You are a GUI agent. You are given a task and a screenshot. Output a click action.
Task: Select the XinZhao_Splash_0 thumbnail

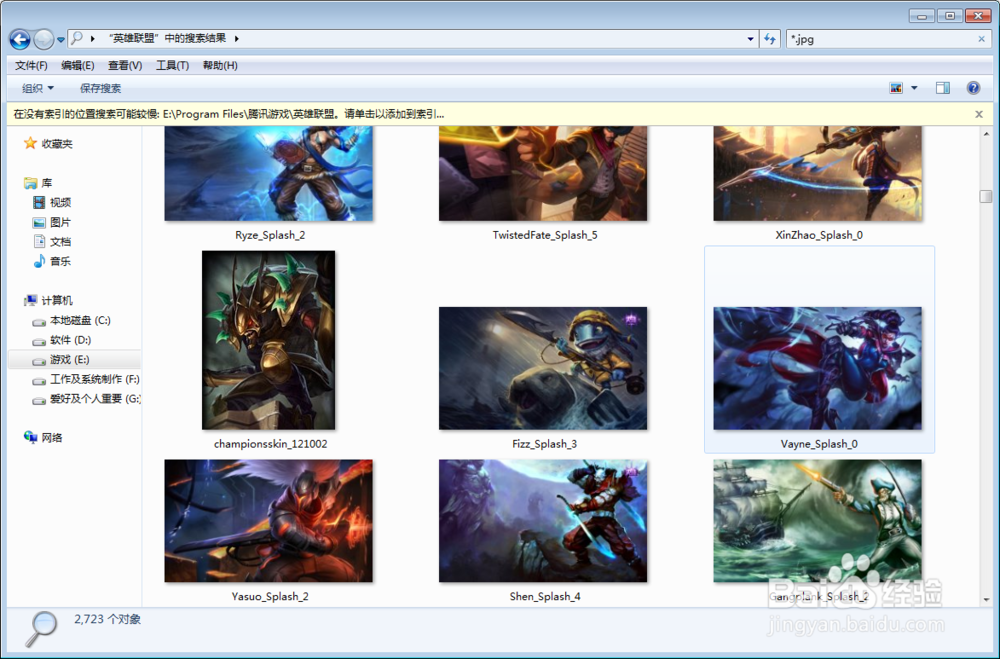point(818,174)
